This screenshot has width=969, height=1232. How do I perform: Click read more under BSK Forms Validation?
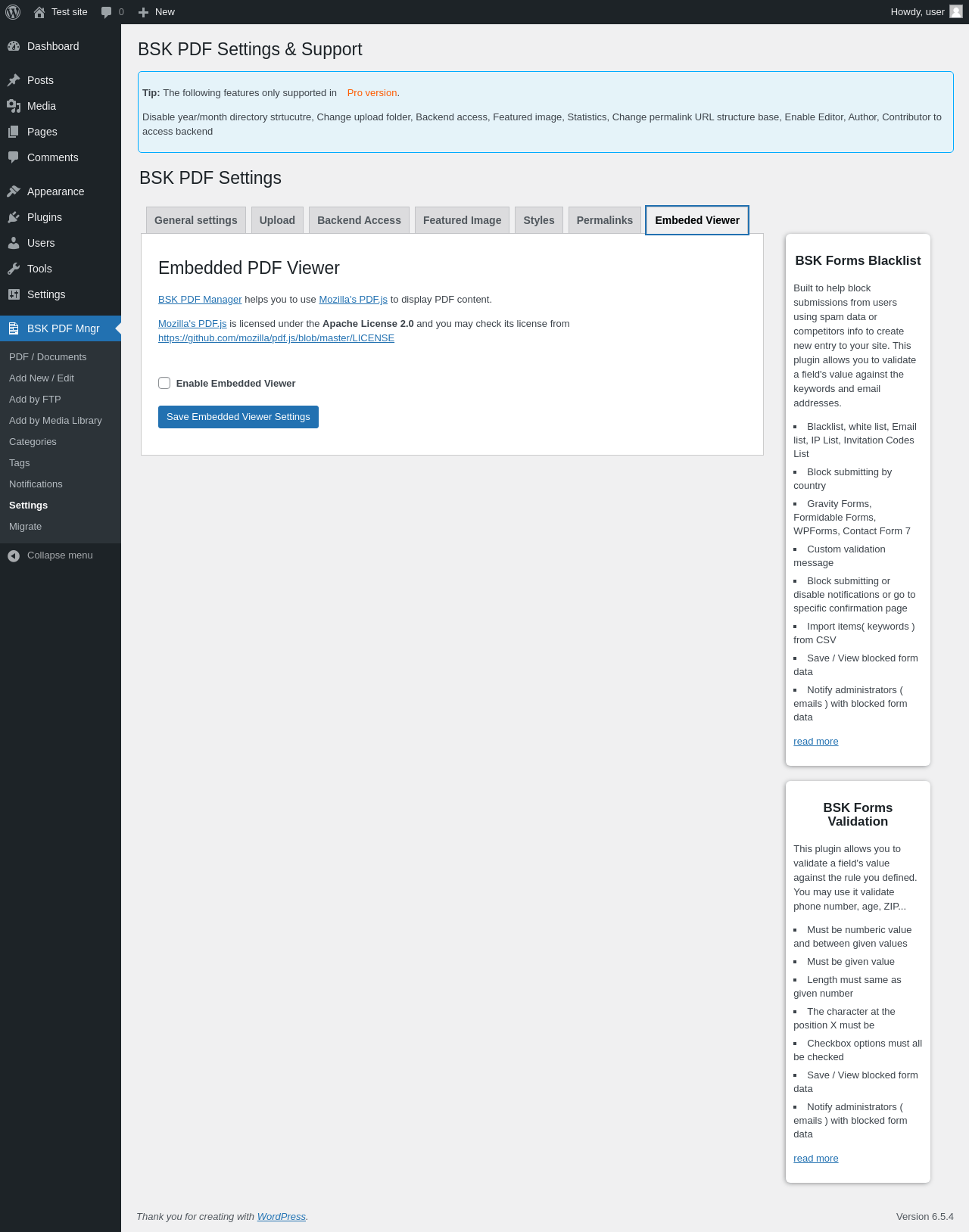[816, 1159]
